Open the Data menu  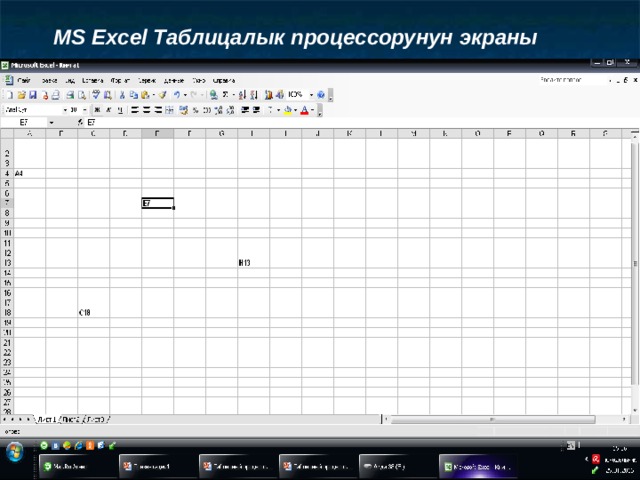point(174,80)
